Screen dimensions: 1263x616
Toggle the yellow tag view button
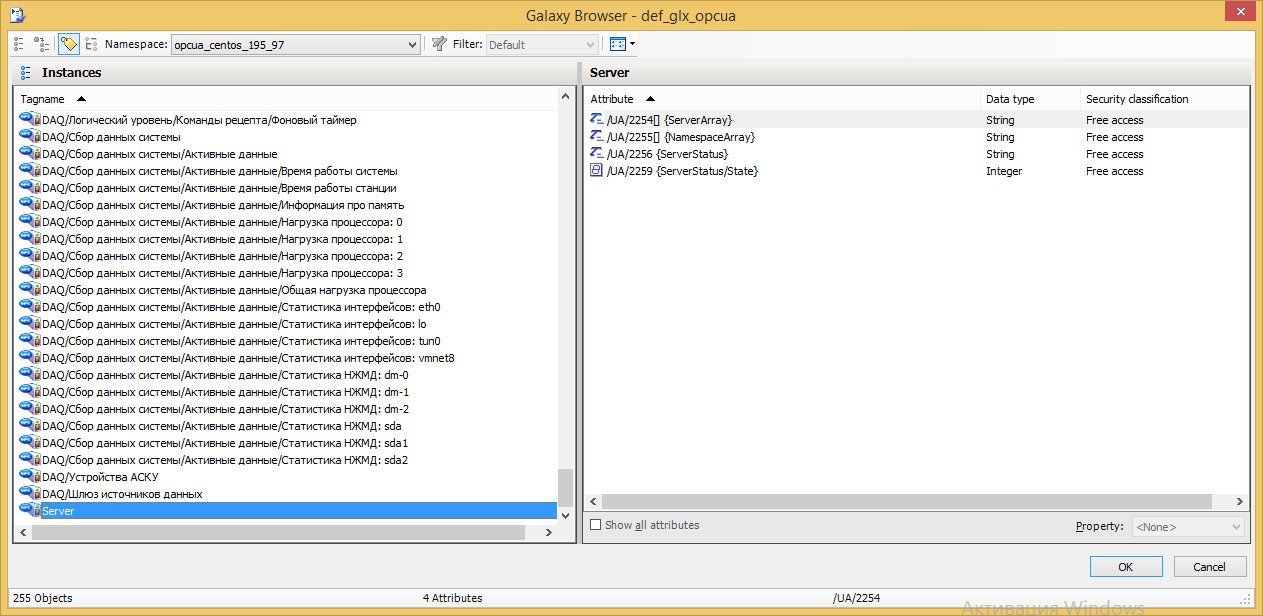(x=68, y=44)
